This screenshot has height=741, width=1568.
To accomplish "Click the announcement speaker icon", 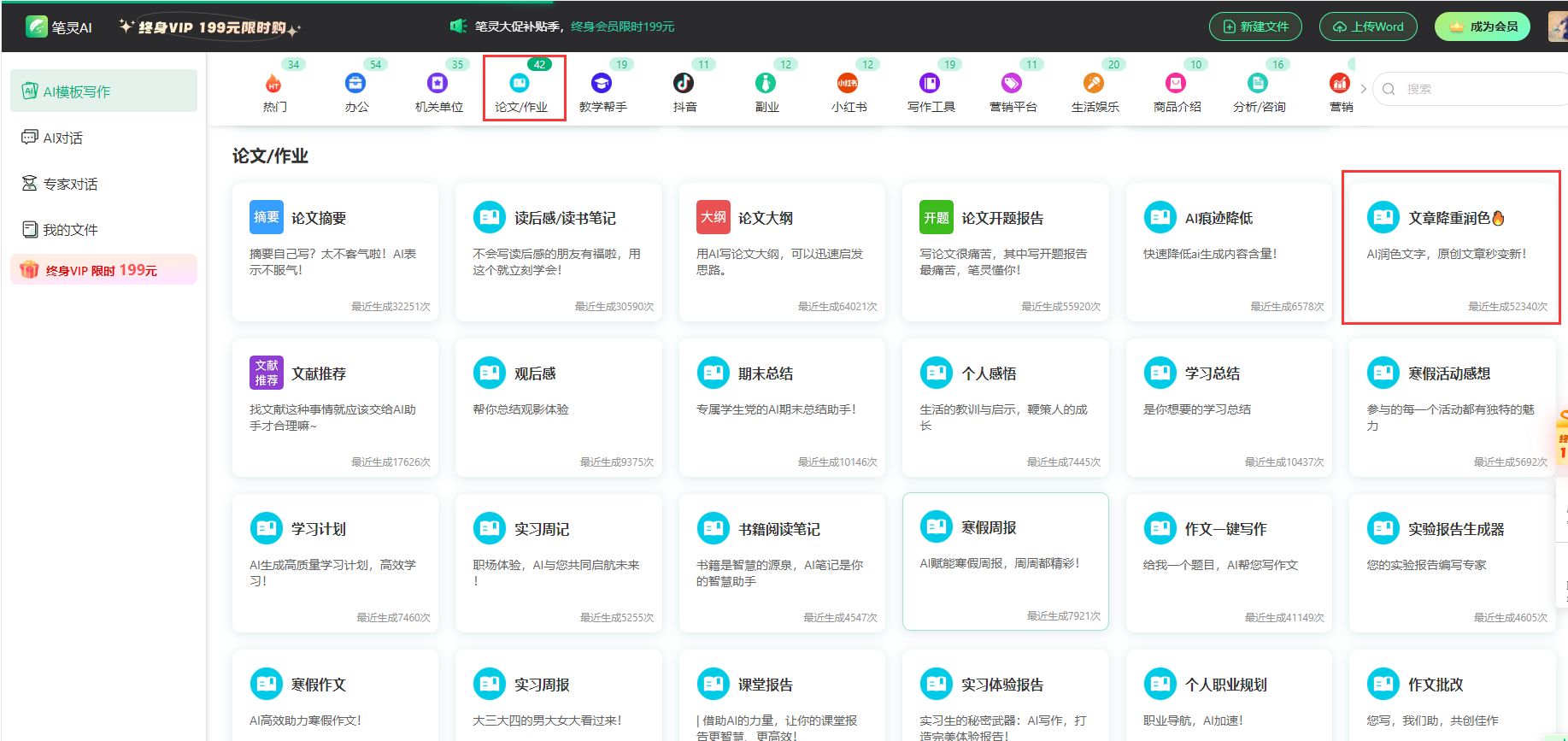I will pyautogui.click(x=458, y=26).
